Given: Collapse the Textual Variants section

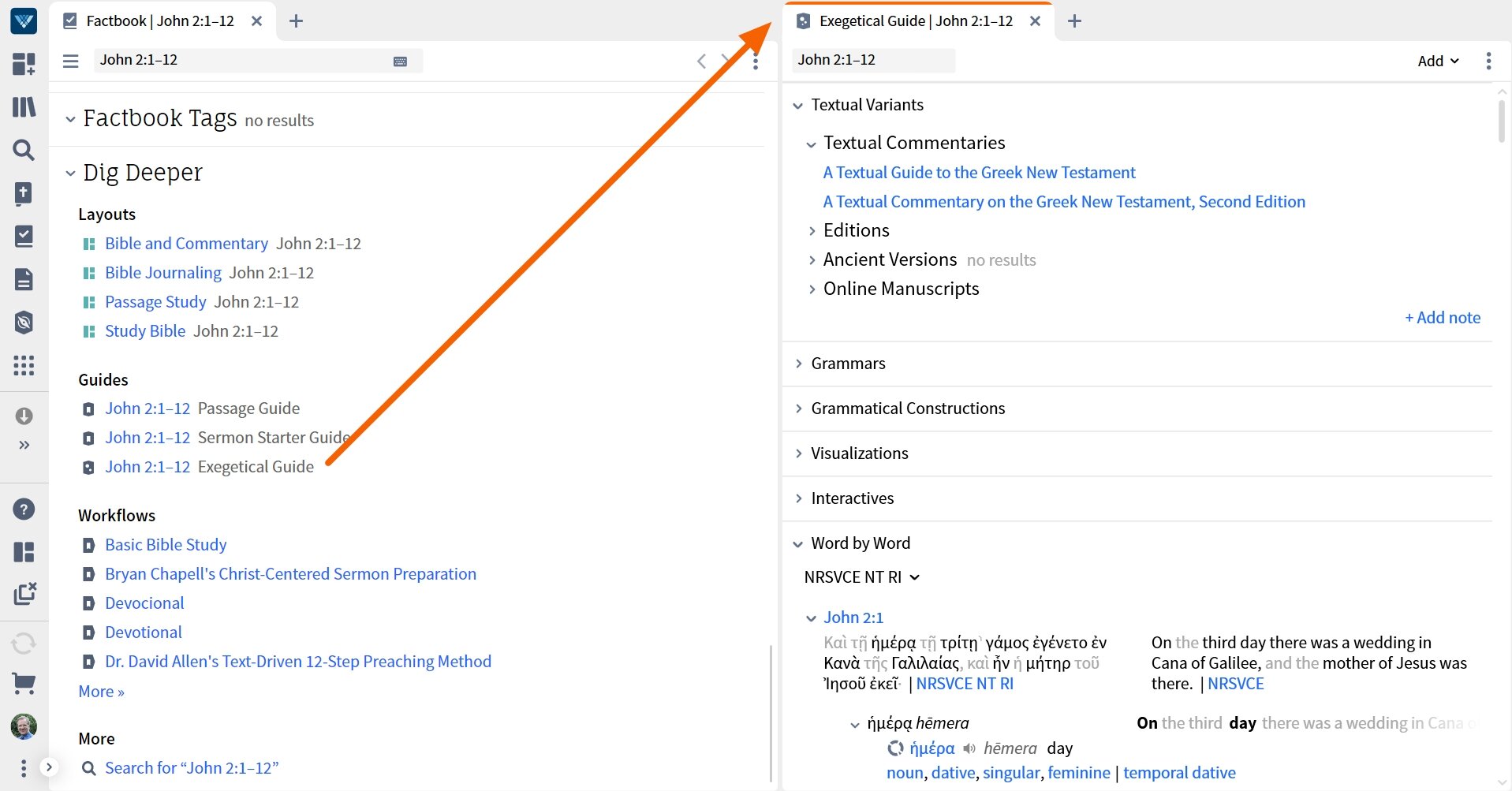Looking at the screenshot, I should [x=798, y=106].
